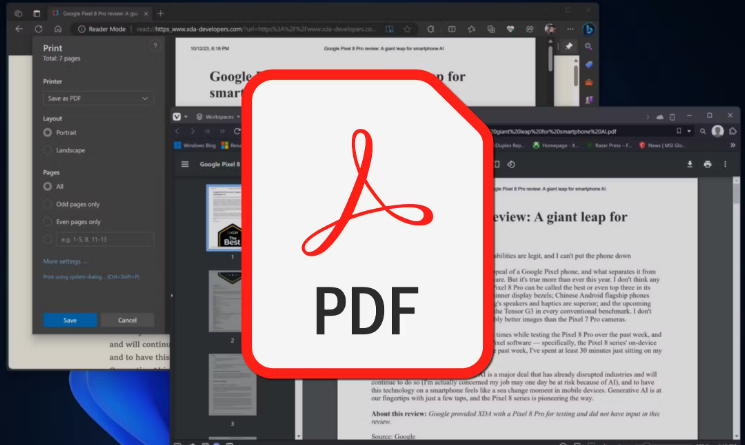Screen dimensions: 745x445
Task: Add page to favorites with star icon
Action: point(407,29)
